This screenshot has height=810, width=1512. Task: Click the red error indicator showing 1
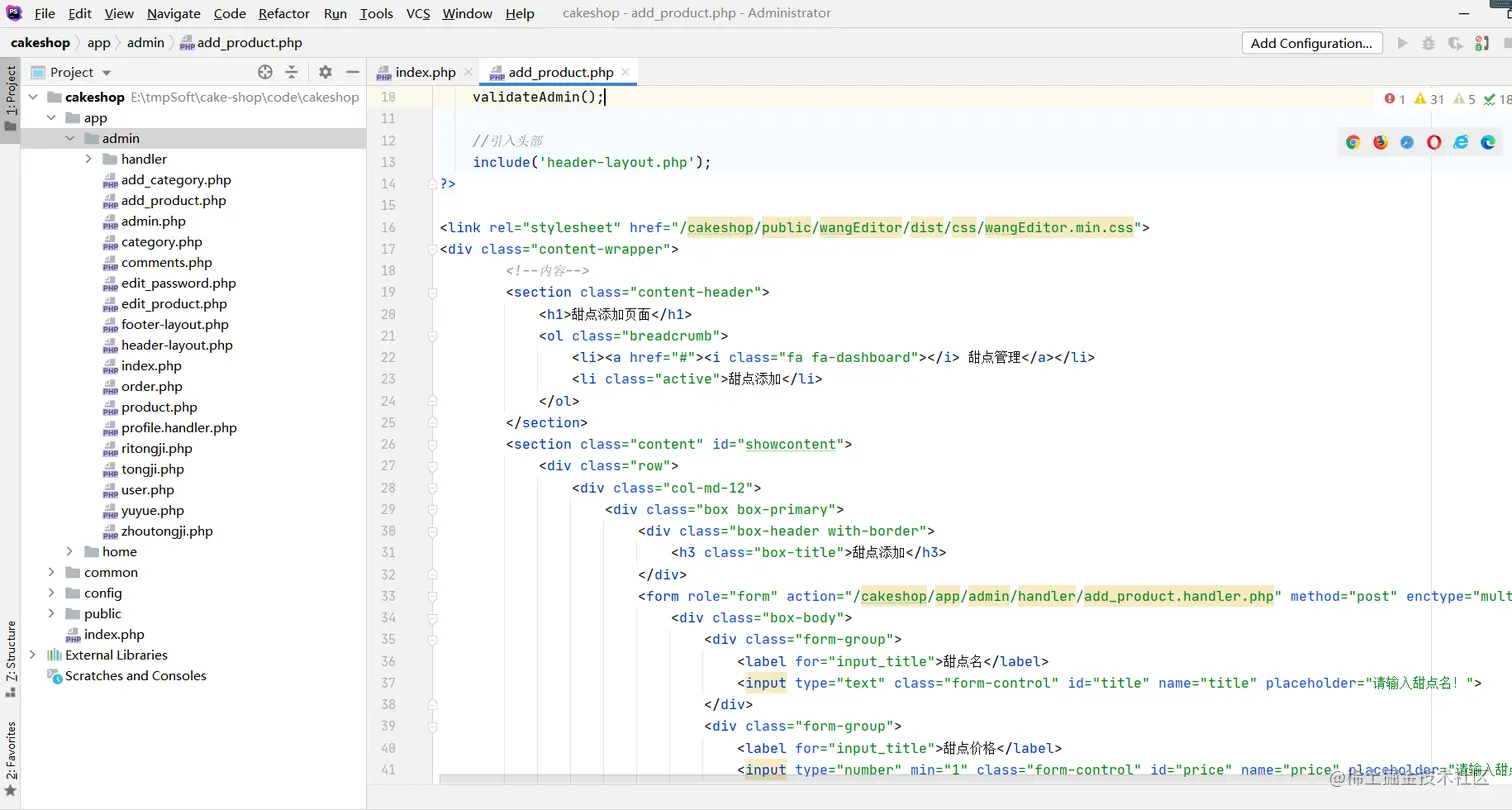point(1395,99)
